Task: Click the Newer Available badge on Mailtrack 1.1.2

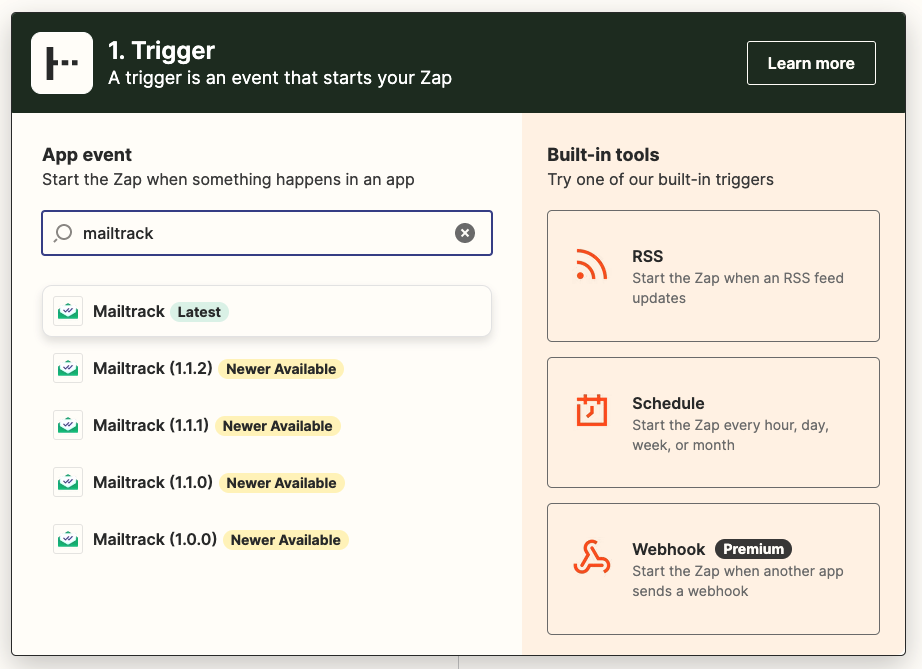Action: 280,368
